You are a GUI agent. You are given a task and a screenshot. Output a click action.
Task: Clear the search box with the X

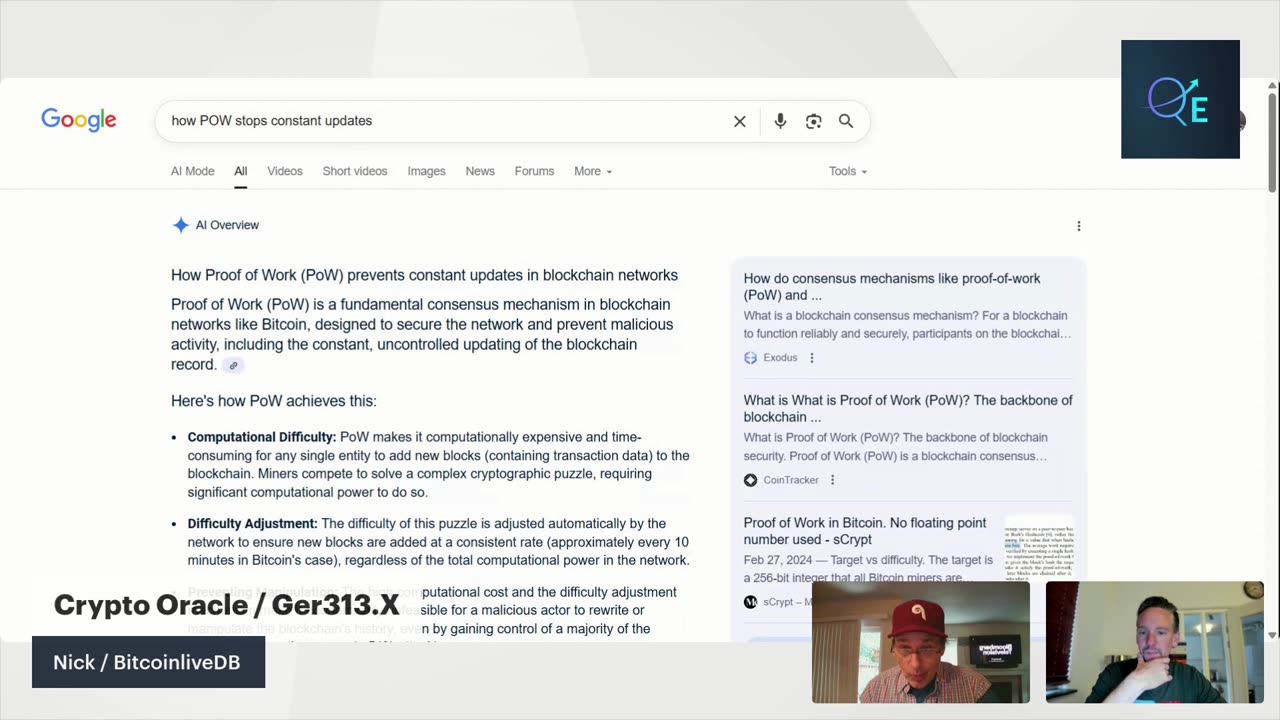pyautogui.click(x=740, y=121)
